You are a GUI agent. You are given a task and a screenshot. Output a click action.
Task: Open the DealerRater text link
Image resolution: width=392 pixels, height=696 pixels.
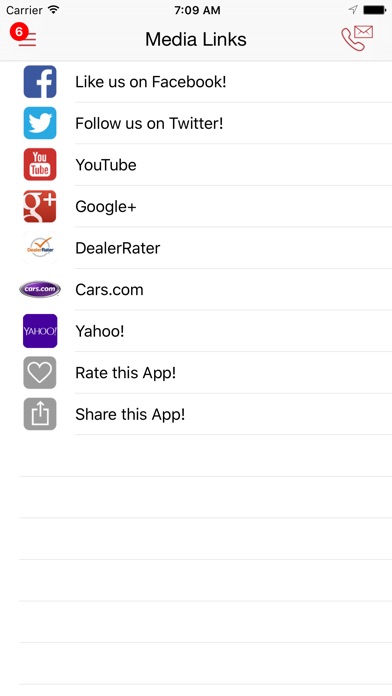pos(118,248)
